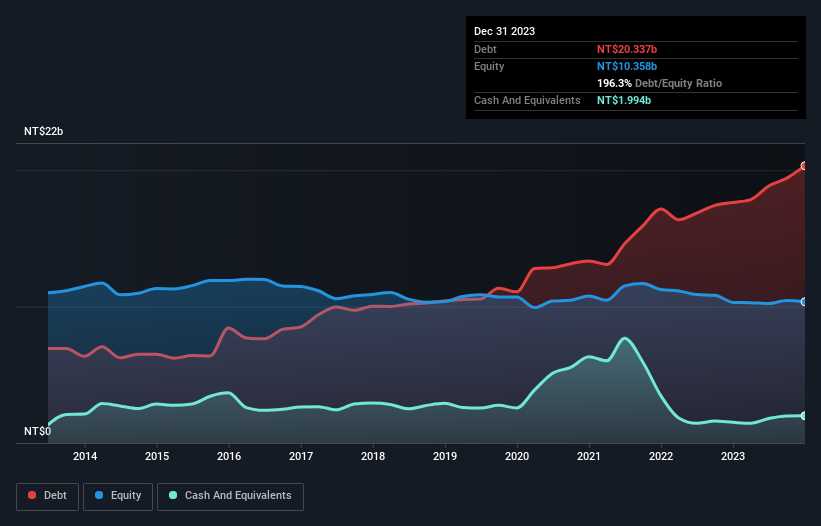Select the 2015 x-axis label
This screenshot has height=526, width=821.
point(157,456)
